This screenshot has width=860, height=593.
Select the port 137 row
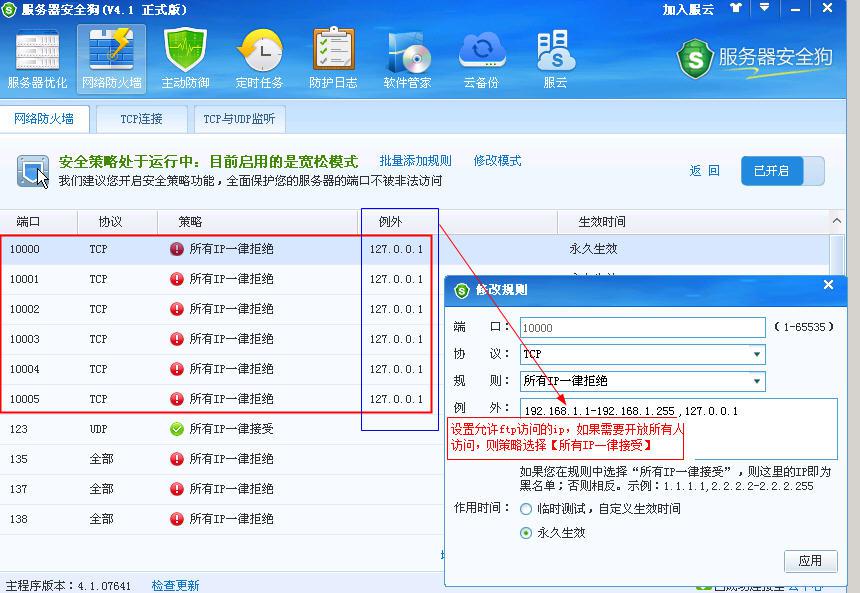(222, 489)
